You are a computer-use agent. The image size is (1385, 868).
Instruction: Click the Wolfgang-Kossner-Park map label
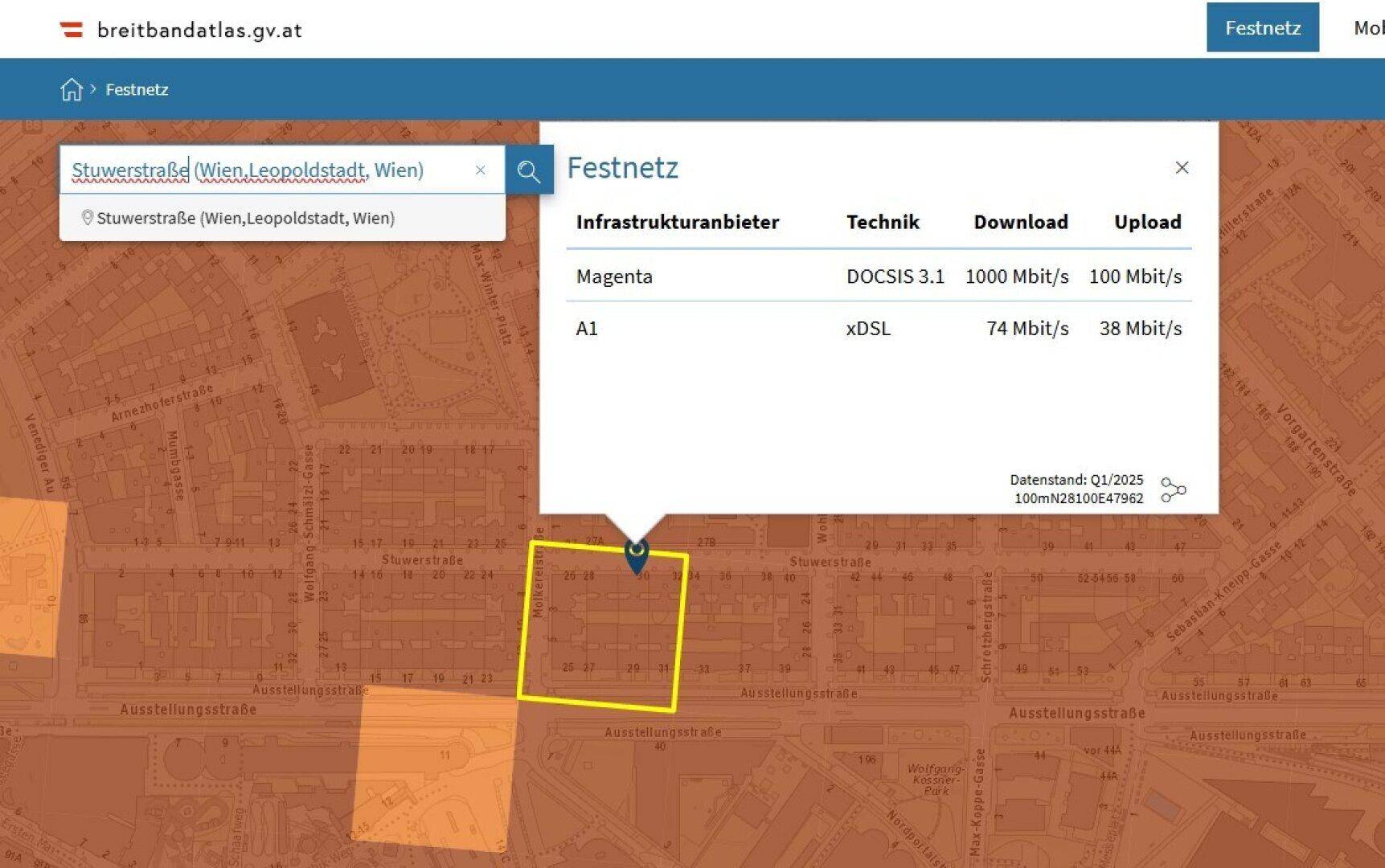(936, 780)
